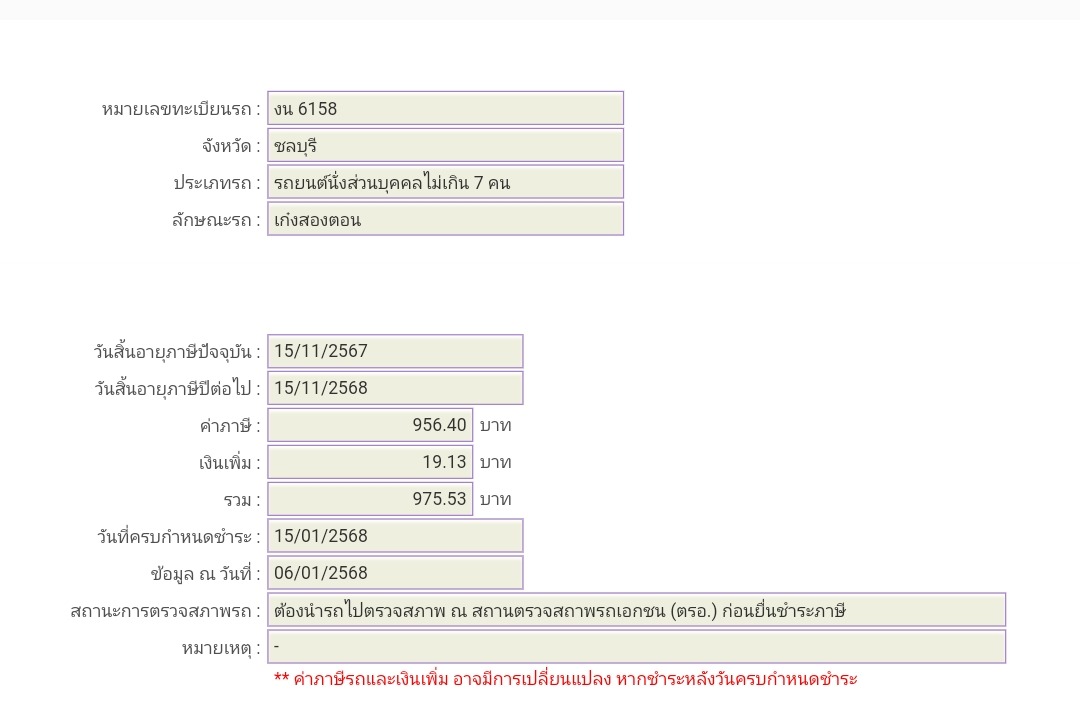This screenshot has height=709, width=1080.
Task: Click the label วันสิ้นอายุภาษีปีต่อไป
Action: [178, 389]
